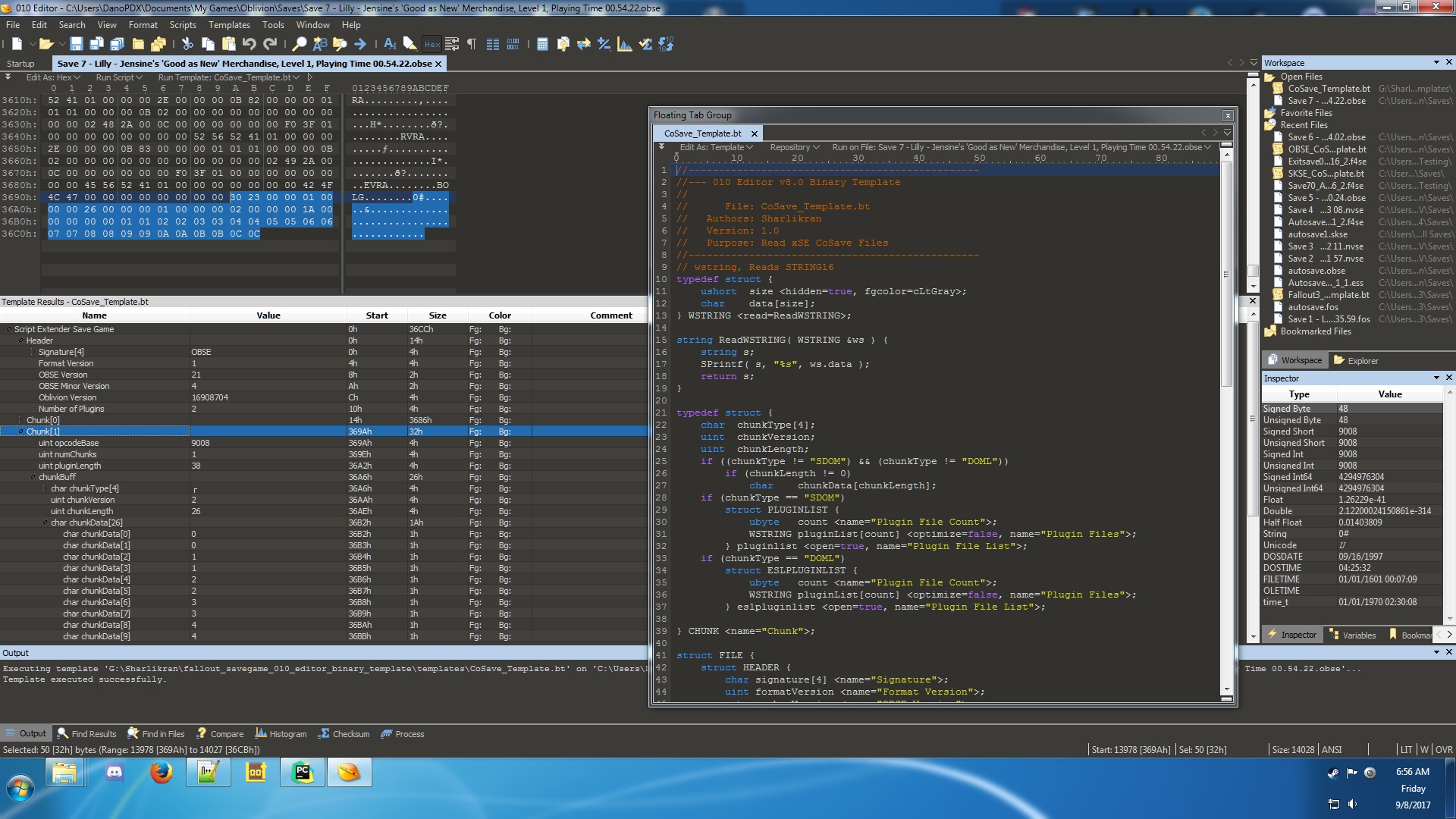
Task: Click the Compare files toolbar icon
Action: [563, 44]
